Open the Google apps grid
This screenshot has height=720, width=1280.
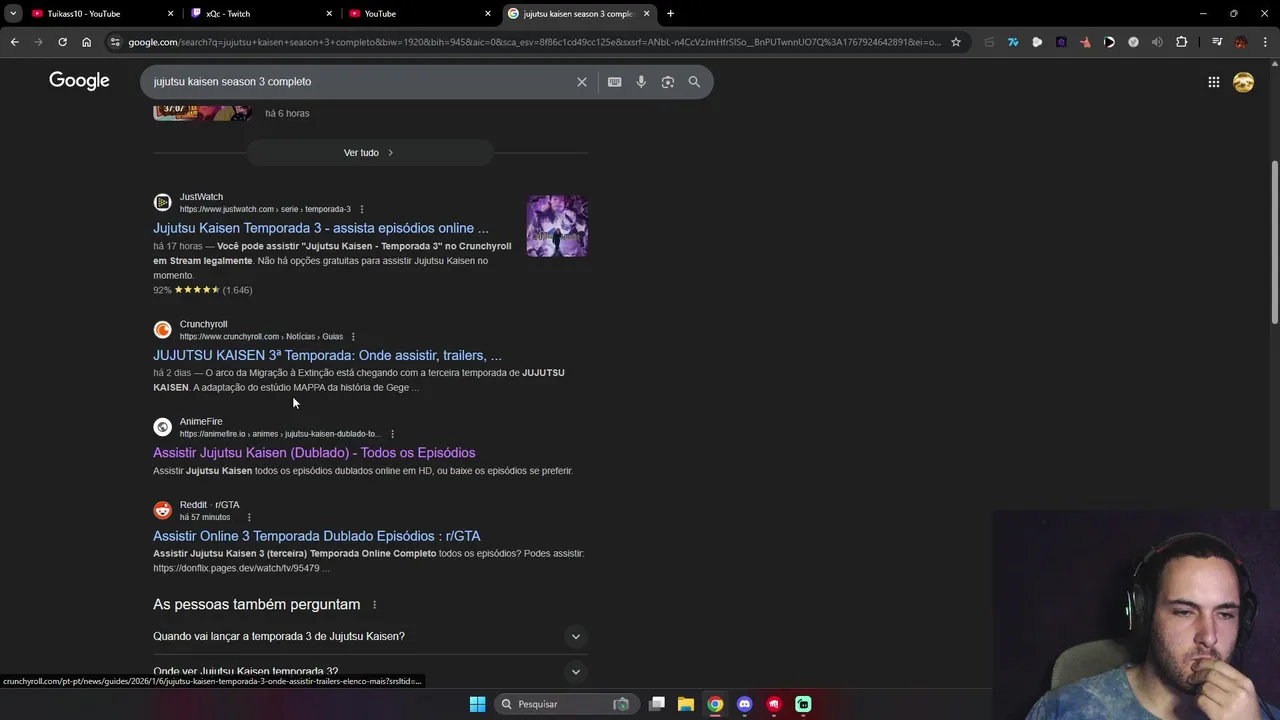[1214, 82]
